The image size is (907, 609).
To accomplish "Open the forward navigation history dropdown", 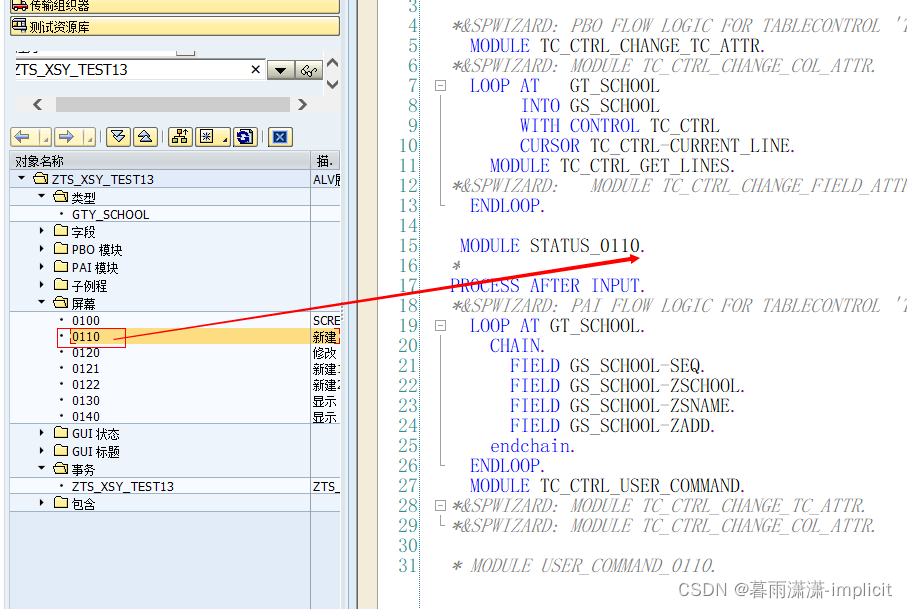I will click(x=88, y=137).
